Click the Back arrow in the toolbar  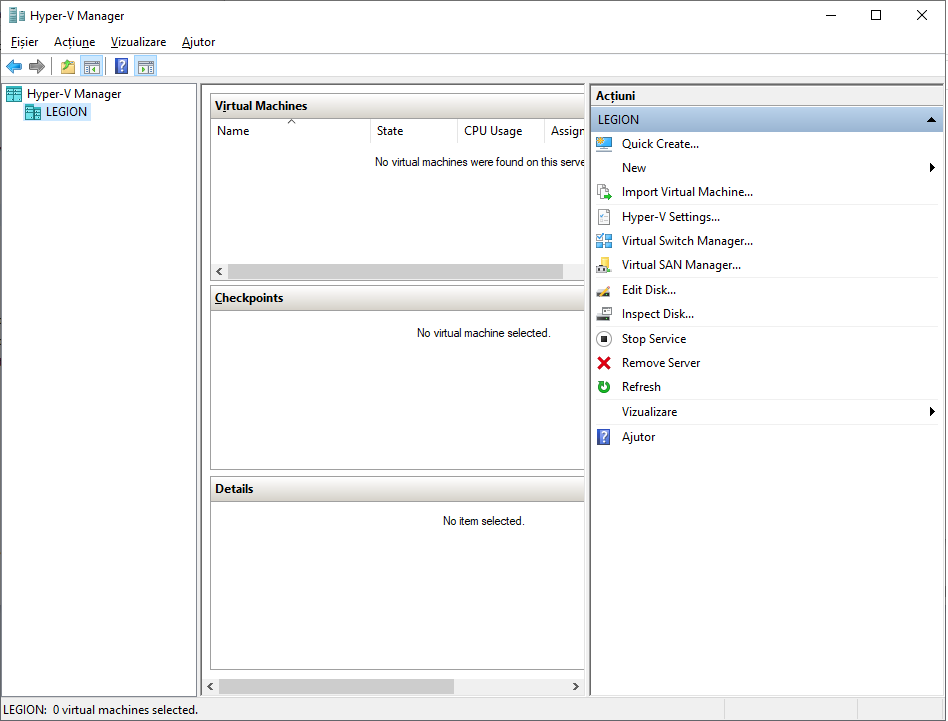(x=14, y=67)
